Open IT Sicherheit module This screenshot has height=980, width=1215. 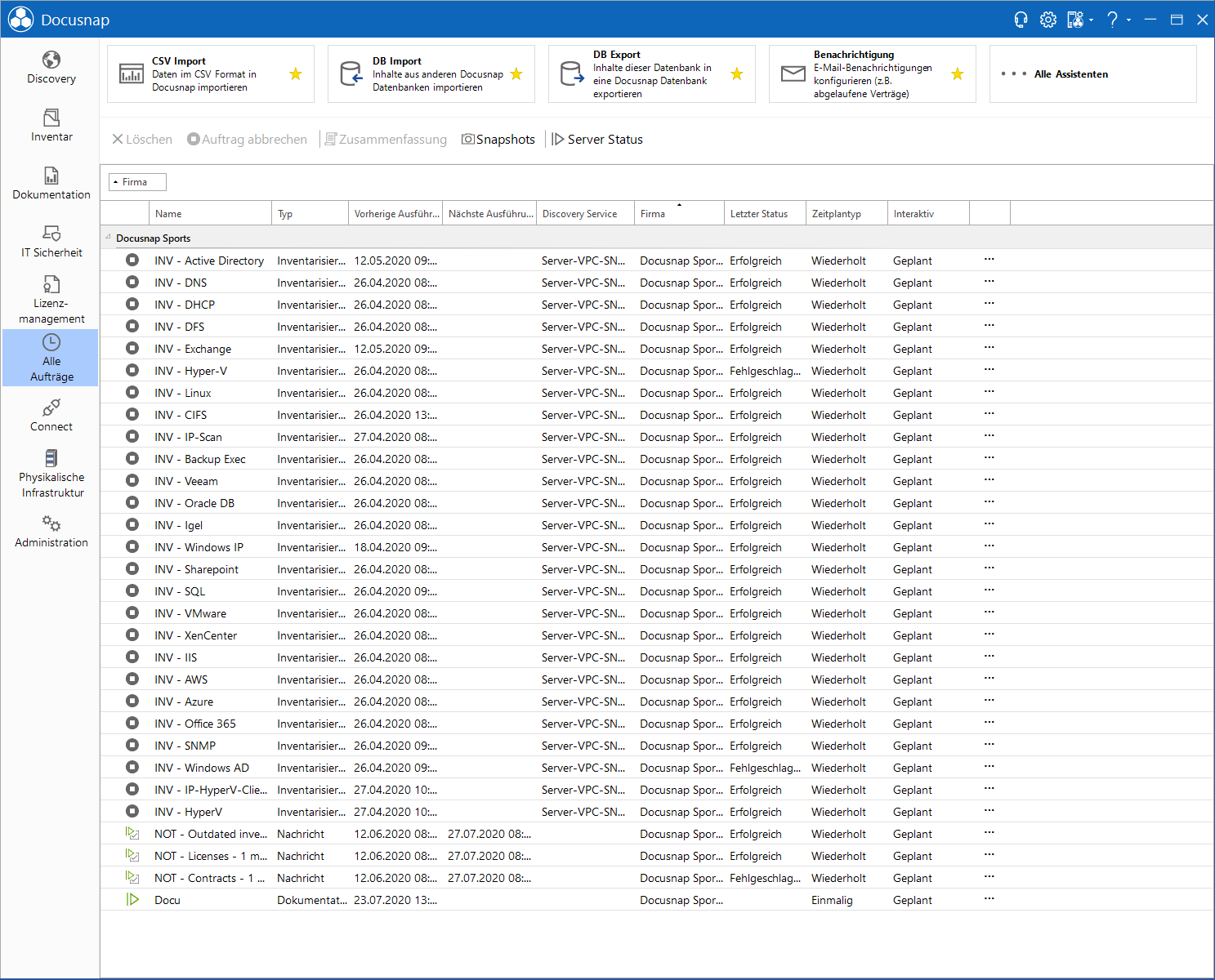pyautogui.click(x=51, y=242)
